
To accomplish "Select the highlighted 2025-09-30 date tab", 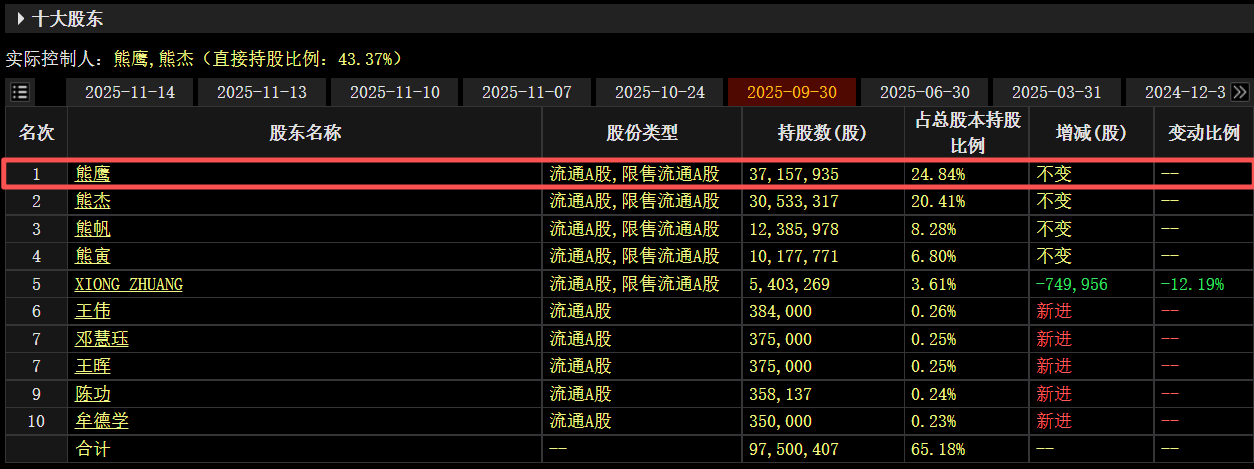I will click(792, 92).
